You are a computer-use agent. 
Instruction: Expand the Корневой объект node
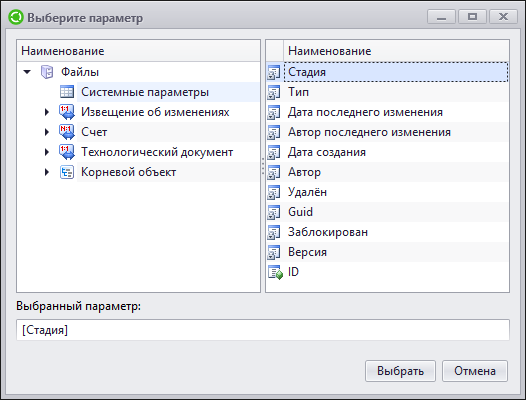47,172
